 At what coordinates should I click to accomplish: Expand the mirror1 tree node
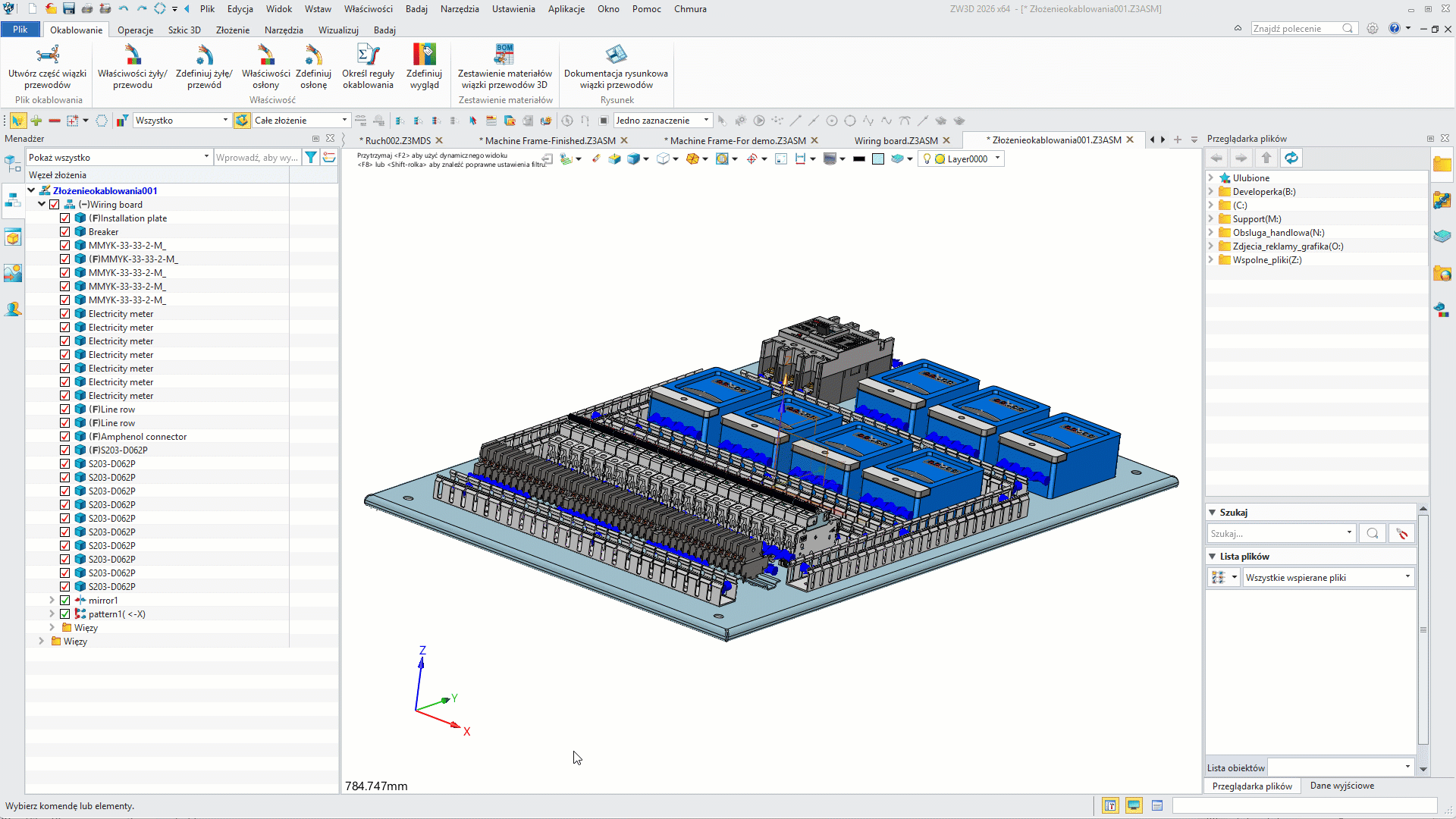[52, 600]
